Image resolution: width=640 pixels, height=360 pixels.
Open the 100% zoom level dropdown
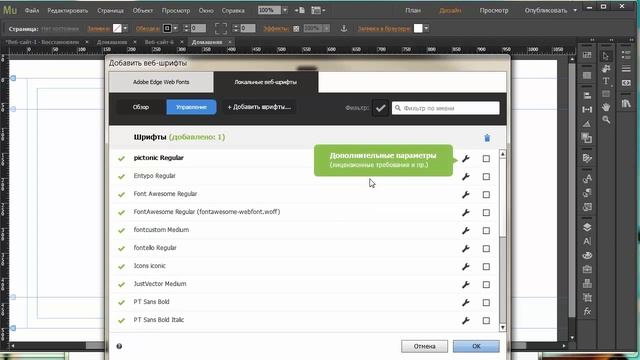click(285, 10)
